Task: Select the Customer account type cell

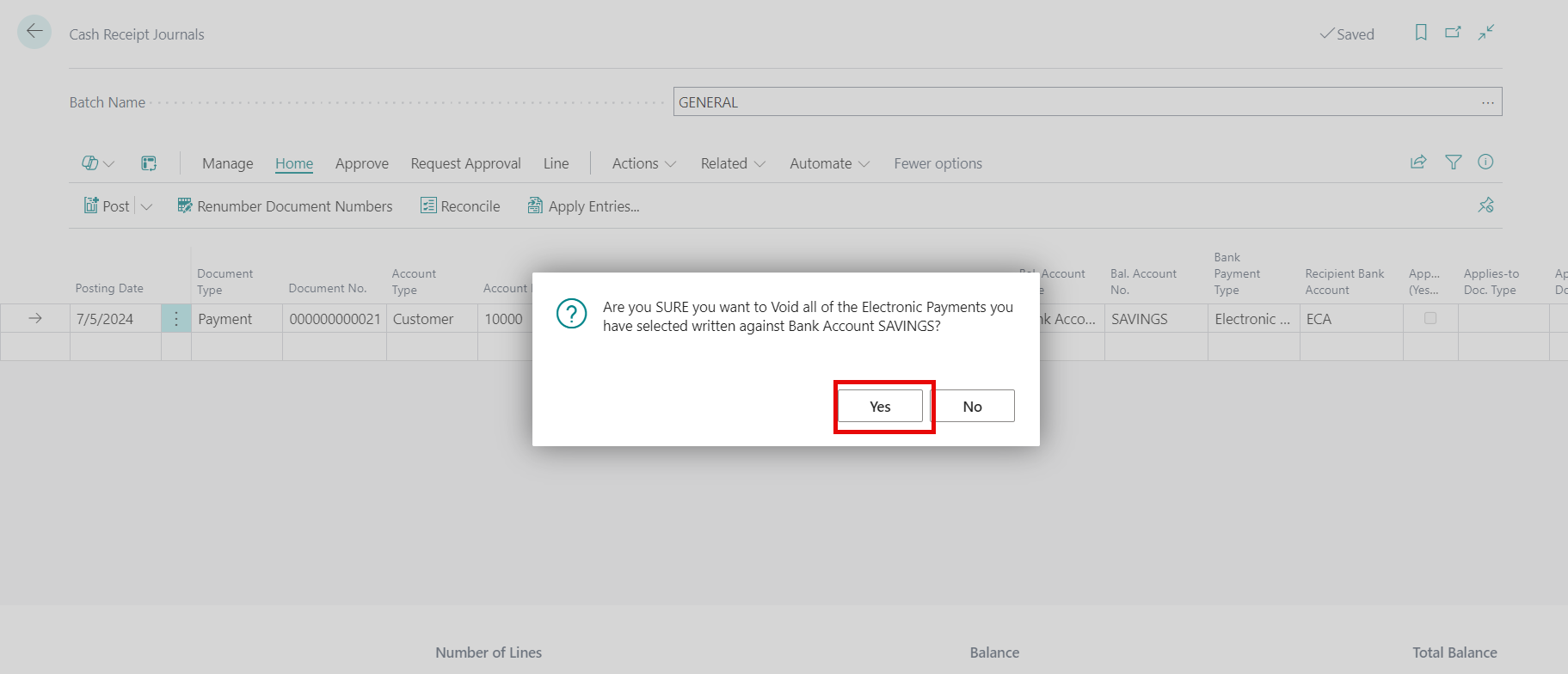Action: coord(432,318)
